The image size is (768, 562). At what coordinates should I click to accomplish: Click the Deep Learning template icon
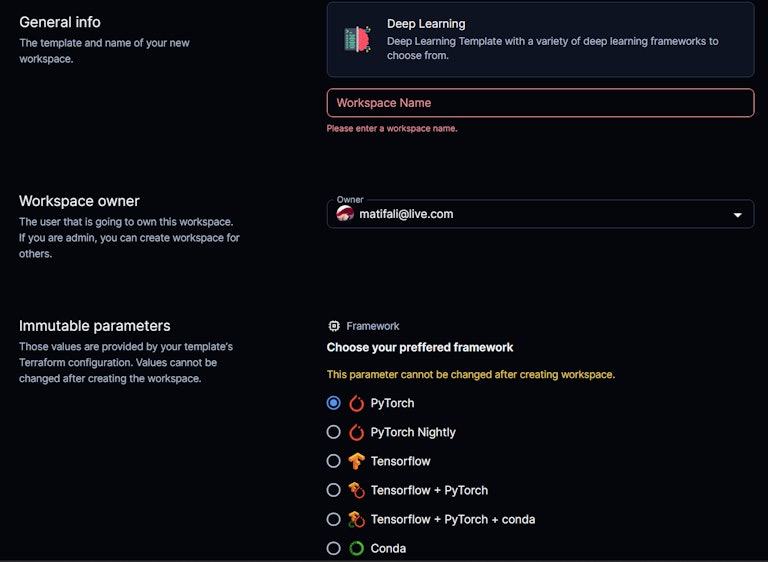[357, 39]
